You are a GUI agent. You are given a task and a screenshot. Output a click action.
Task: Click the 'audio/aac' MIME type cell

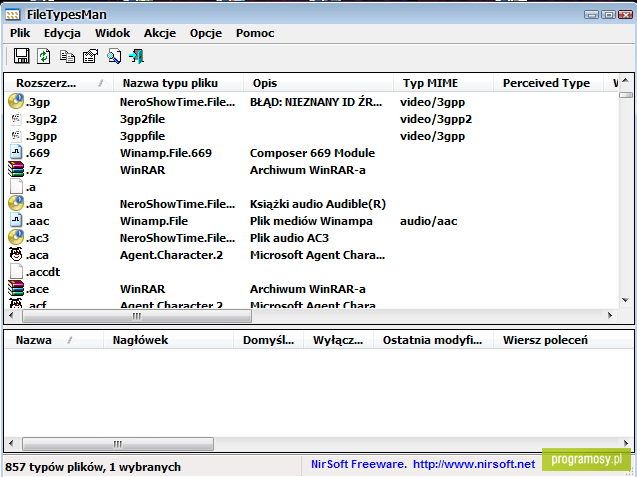pyautogui.click(x=429, y=221)
